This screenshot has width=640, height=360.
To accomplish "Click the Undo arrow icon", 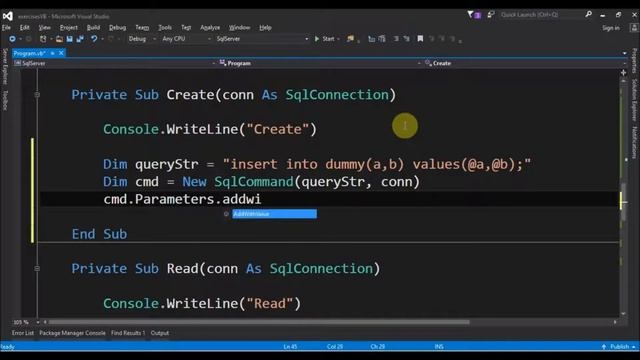I will point(94,39).
